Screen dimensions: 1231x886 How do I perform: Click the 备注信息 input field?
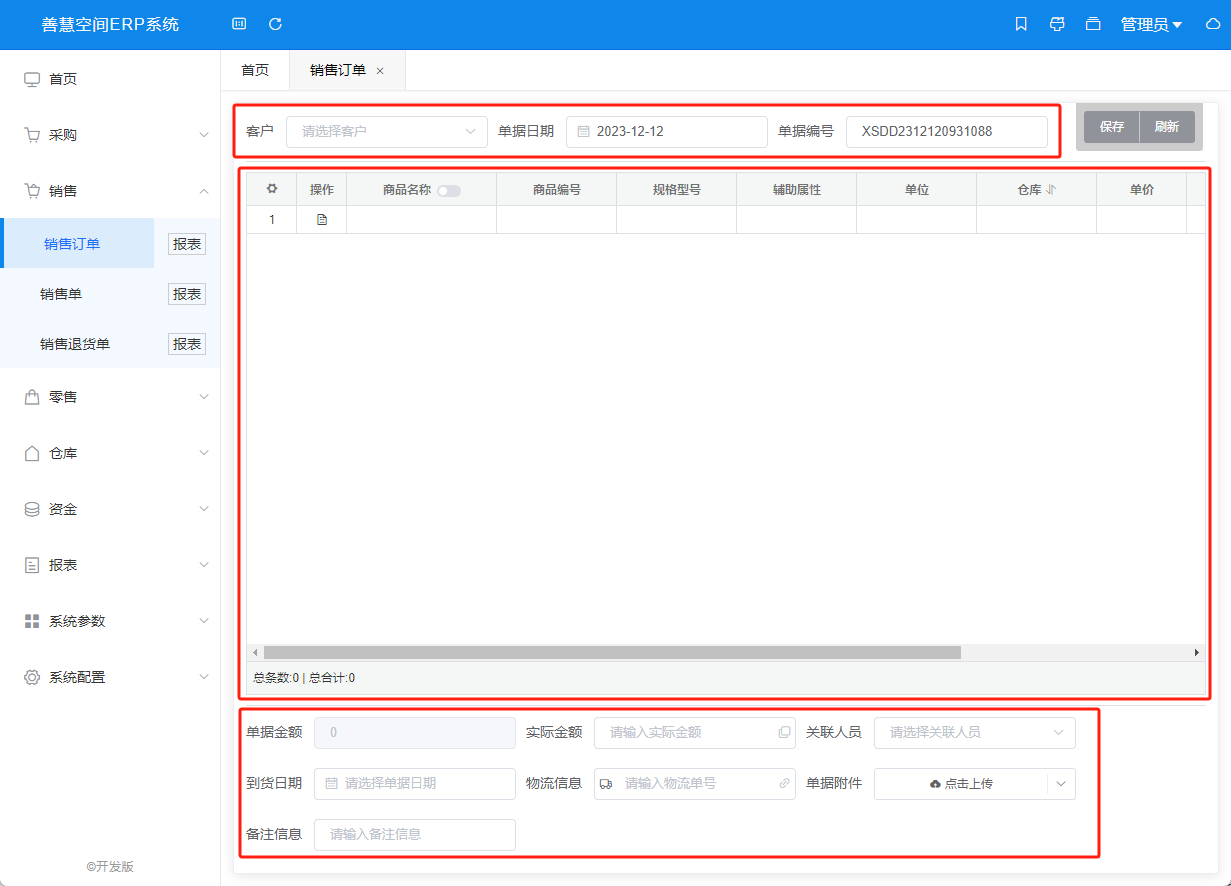tap(414, 834)
